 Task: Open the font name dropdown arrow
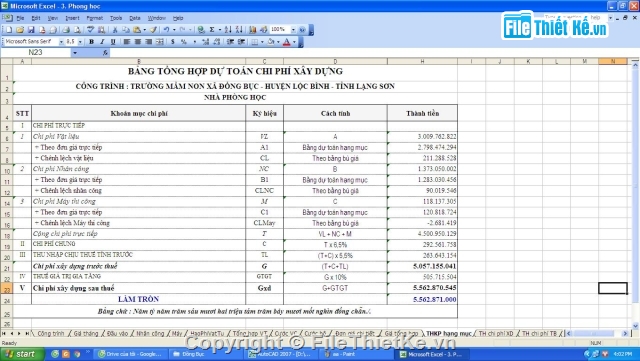click(x=61, y=42)
